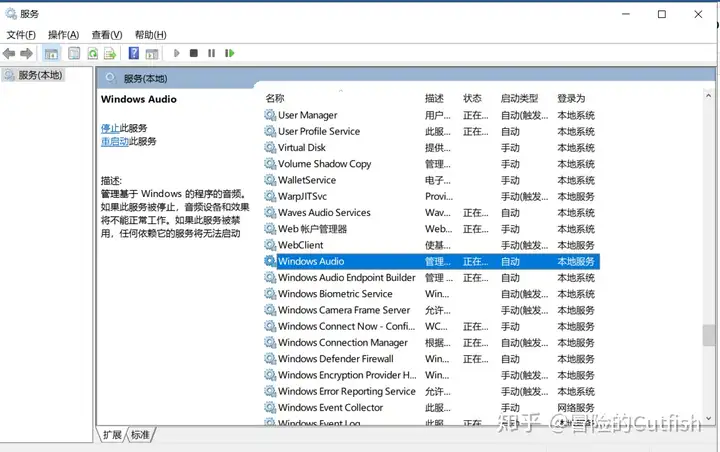Click the scrollbar up arrow
The height and width of the screenshot is (452, 720).
708,96
